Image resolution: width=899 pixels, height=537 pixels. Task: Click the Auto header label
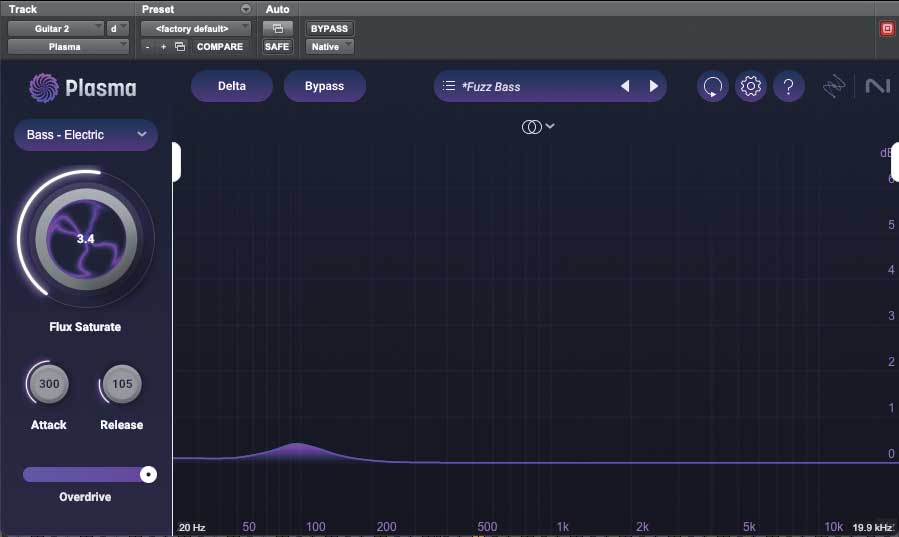coord(277,9)
